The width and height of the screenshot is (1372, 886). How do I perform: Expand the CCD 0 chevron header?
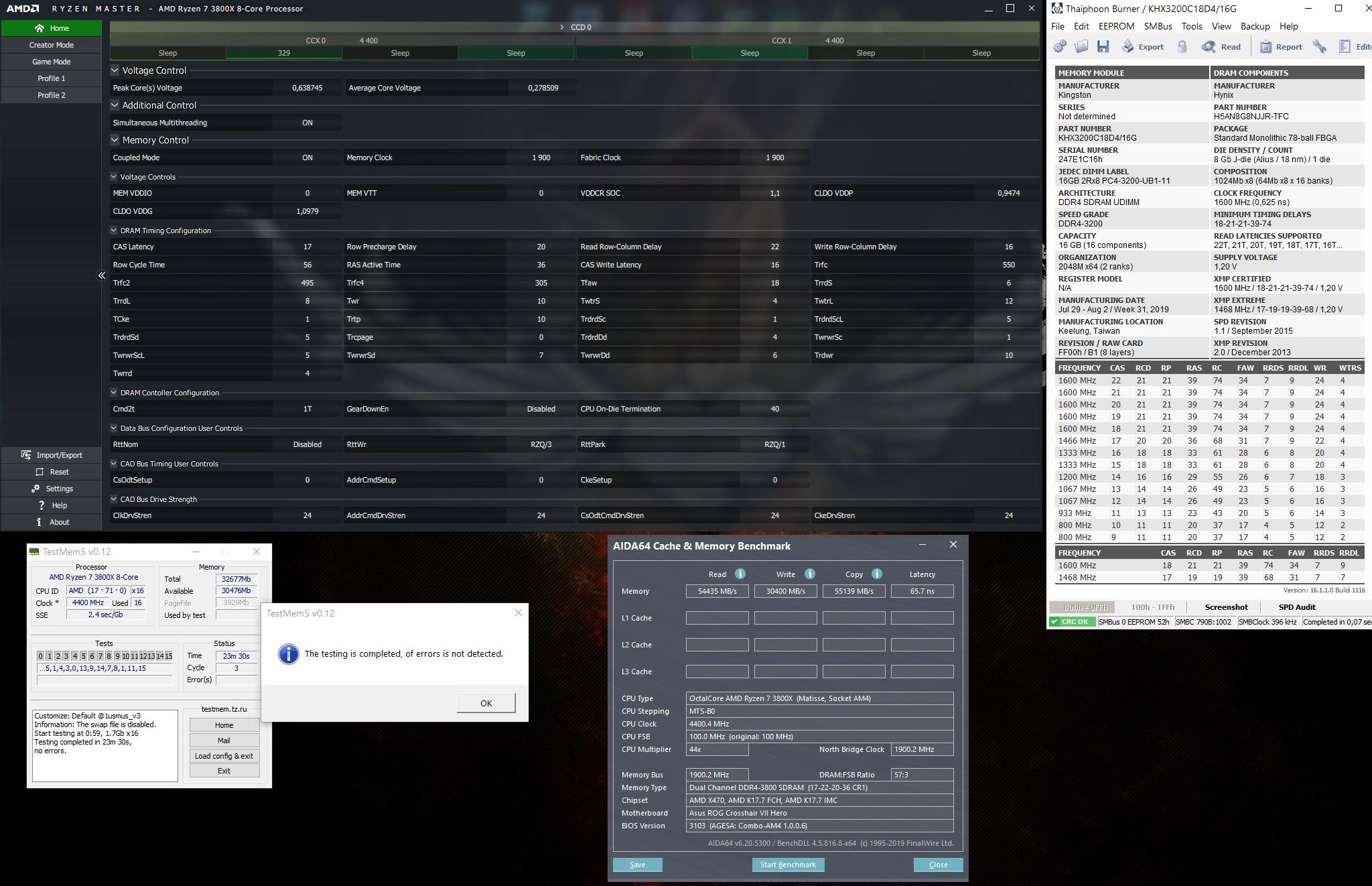(x=561, y=27)
